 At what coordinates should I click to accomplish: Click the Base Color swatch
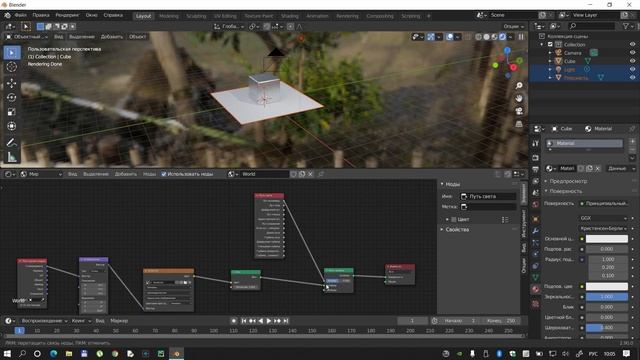tap(607, 239)
